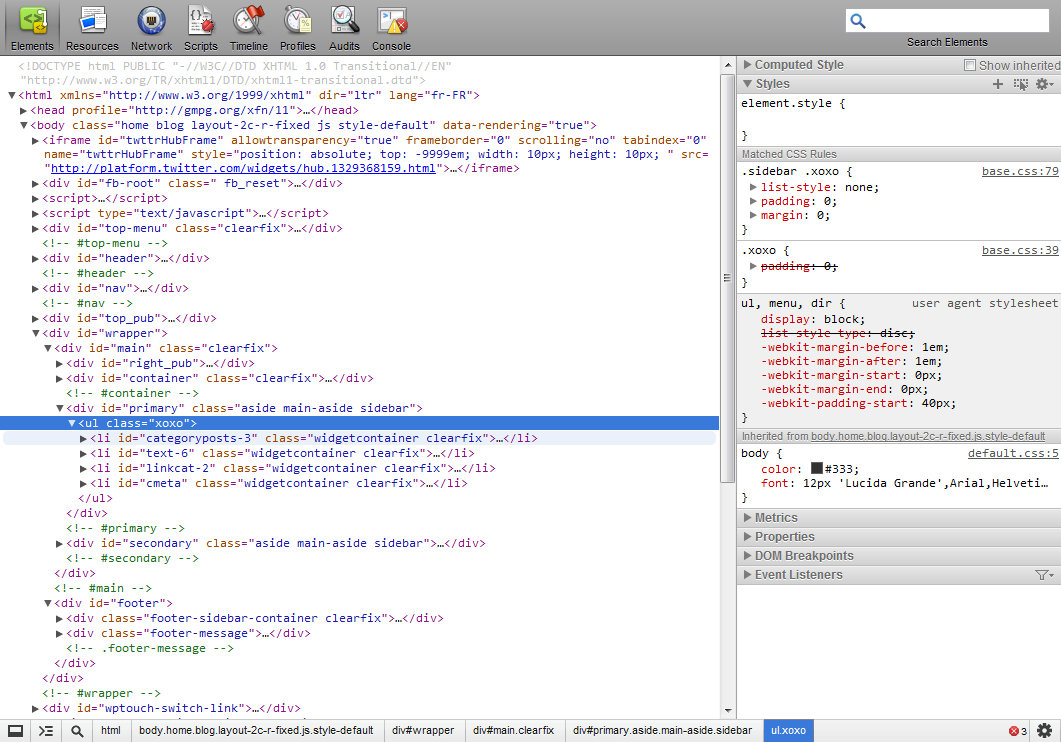Click the red error count indicator

[x=1018, y=731]
